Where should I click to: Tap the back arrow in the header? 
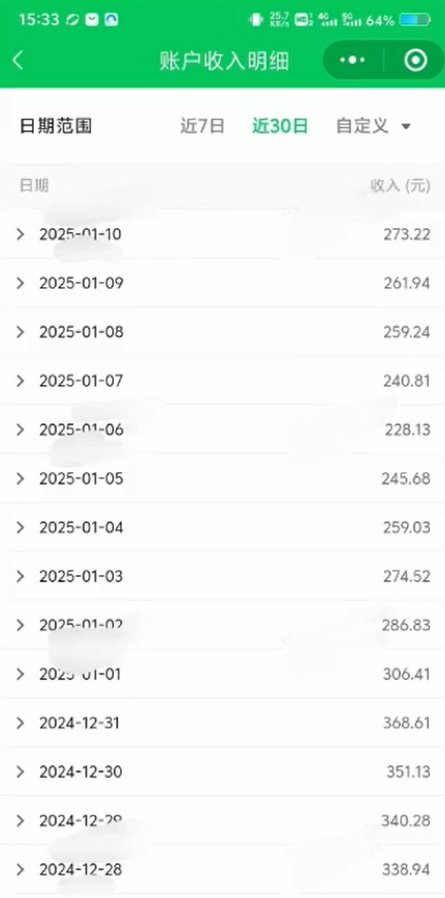click(18, 60)
